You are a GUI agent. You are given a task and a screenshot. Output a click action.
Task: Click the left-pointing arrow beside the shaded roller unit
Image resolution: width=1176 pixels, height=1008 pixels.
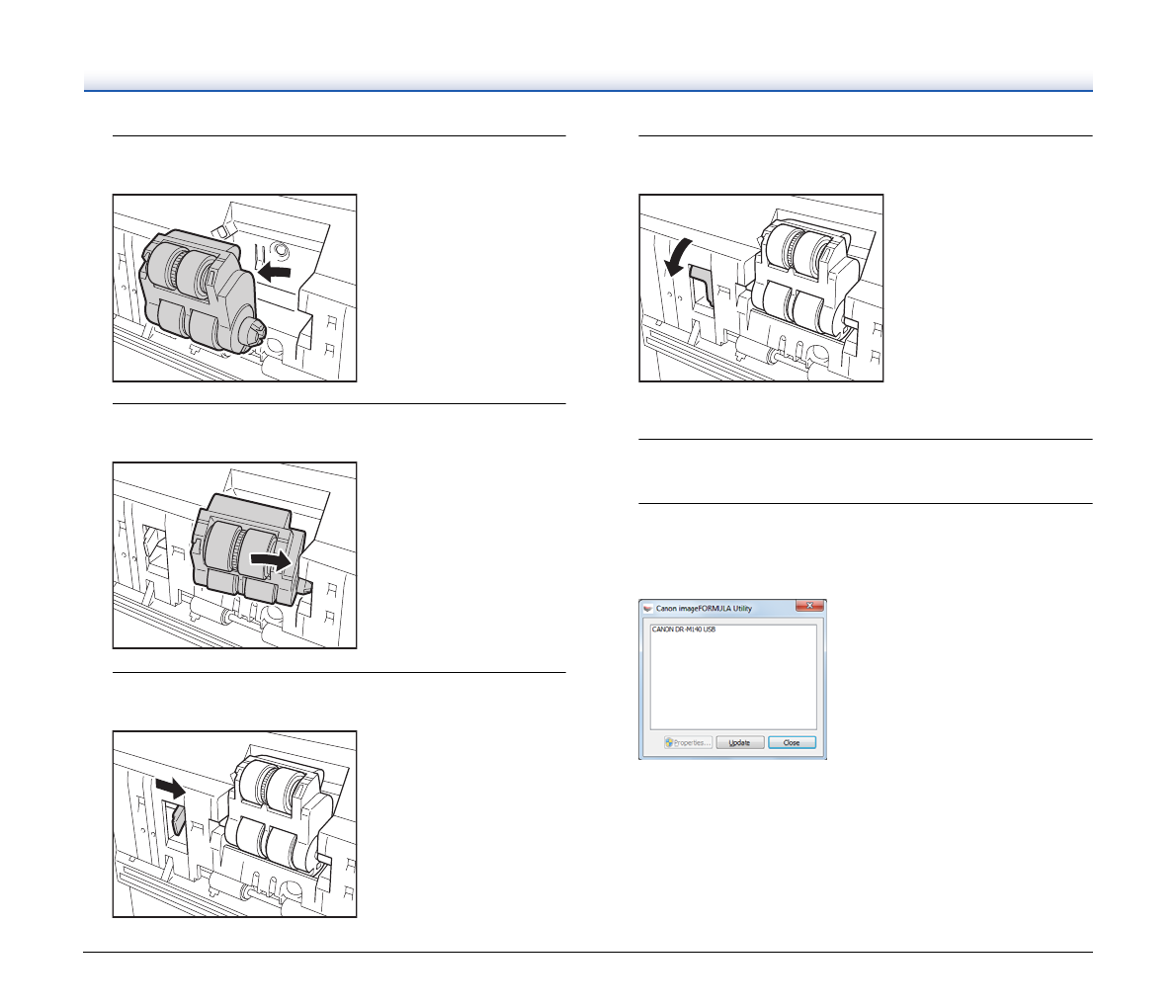275,270
